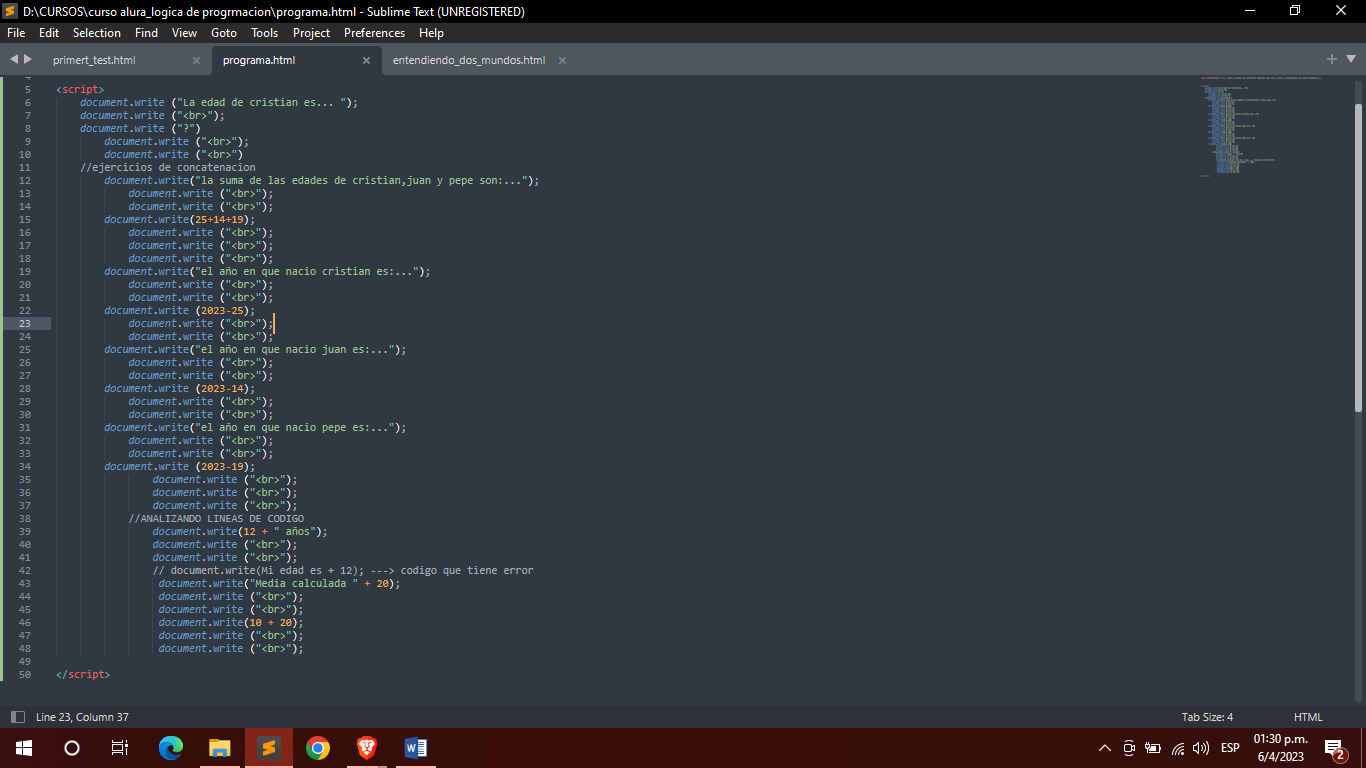Click the vertical scrollbar of the editor
The width and height of the screenshot is (1366, 768).
[x=1358, y=257]
